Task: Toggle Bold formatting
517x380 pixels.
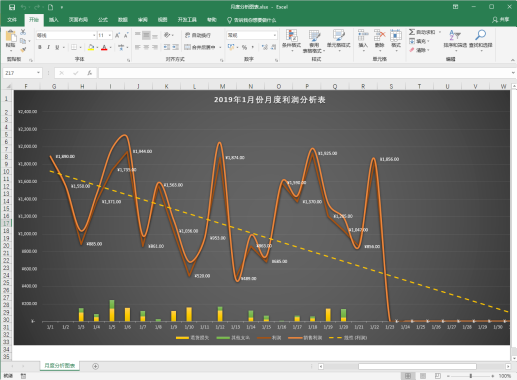Action: pos(40,47)
